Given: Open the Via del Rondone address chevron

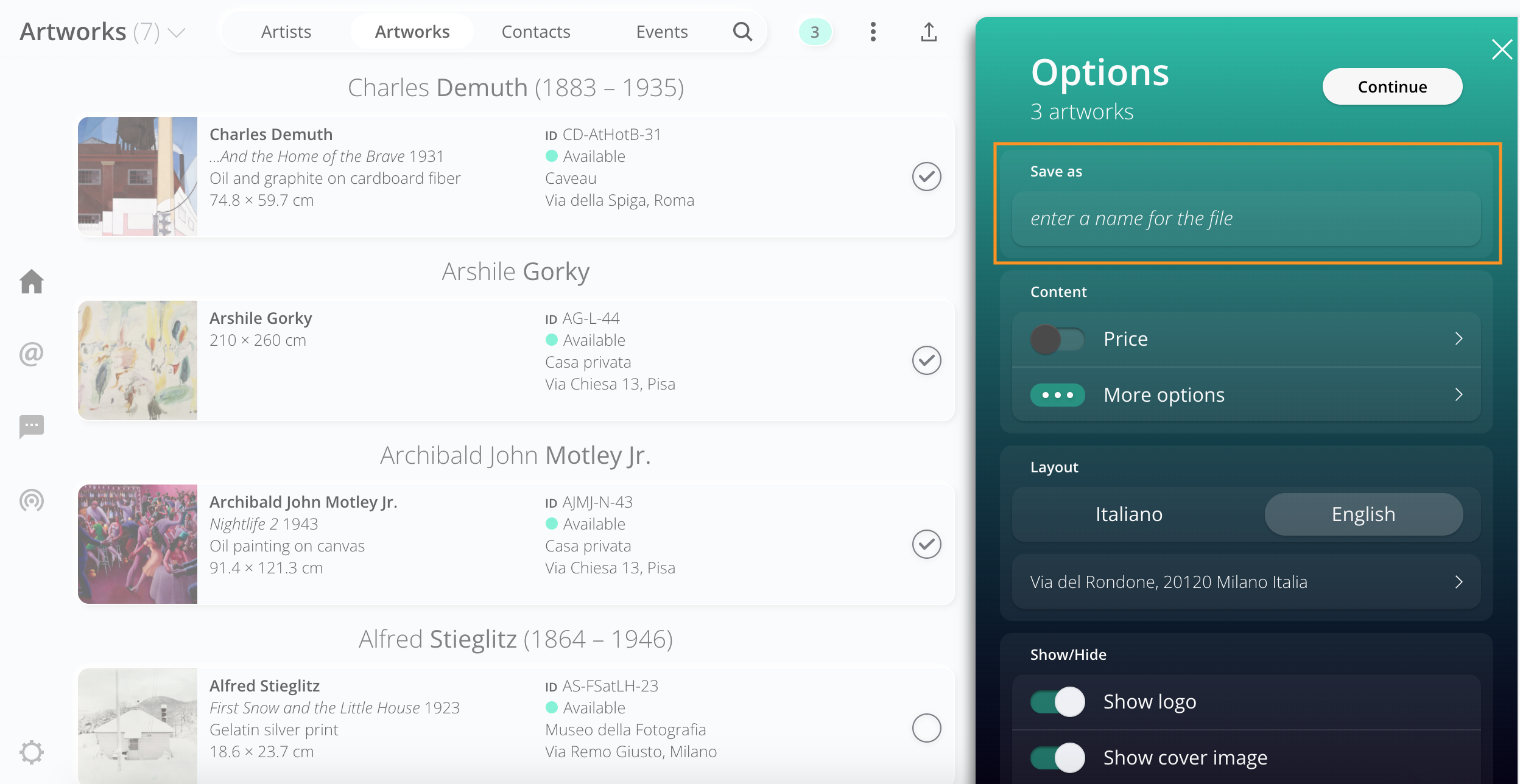Looking at the screenshot, I should 1458,583.
